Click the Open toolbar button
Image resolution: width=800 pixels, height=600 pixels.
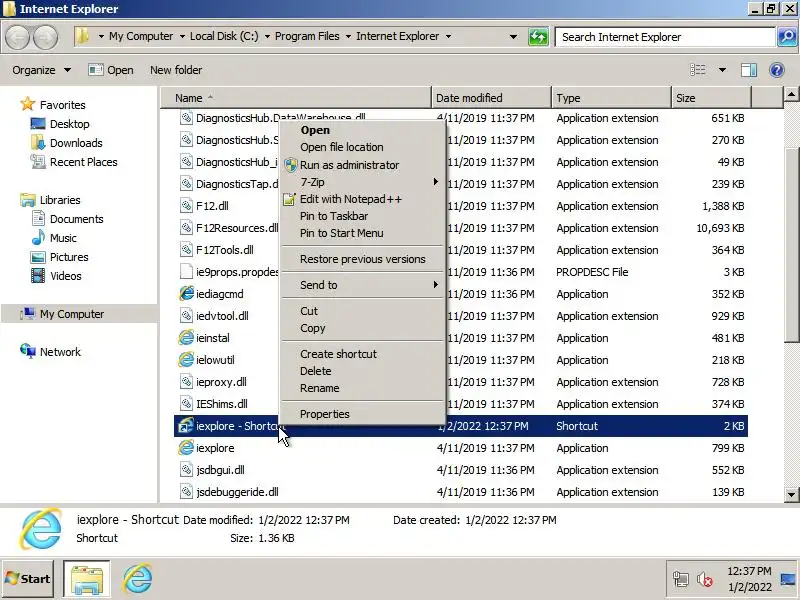click(x=111, y=70)
